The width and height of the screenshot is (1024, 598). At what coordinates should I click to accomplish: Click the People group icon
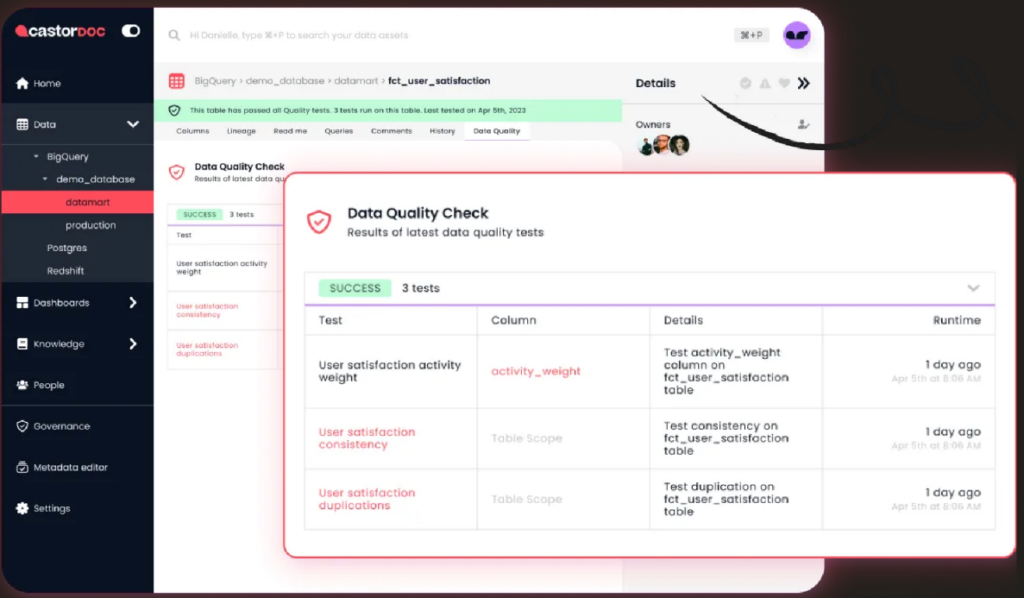22,385
